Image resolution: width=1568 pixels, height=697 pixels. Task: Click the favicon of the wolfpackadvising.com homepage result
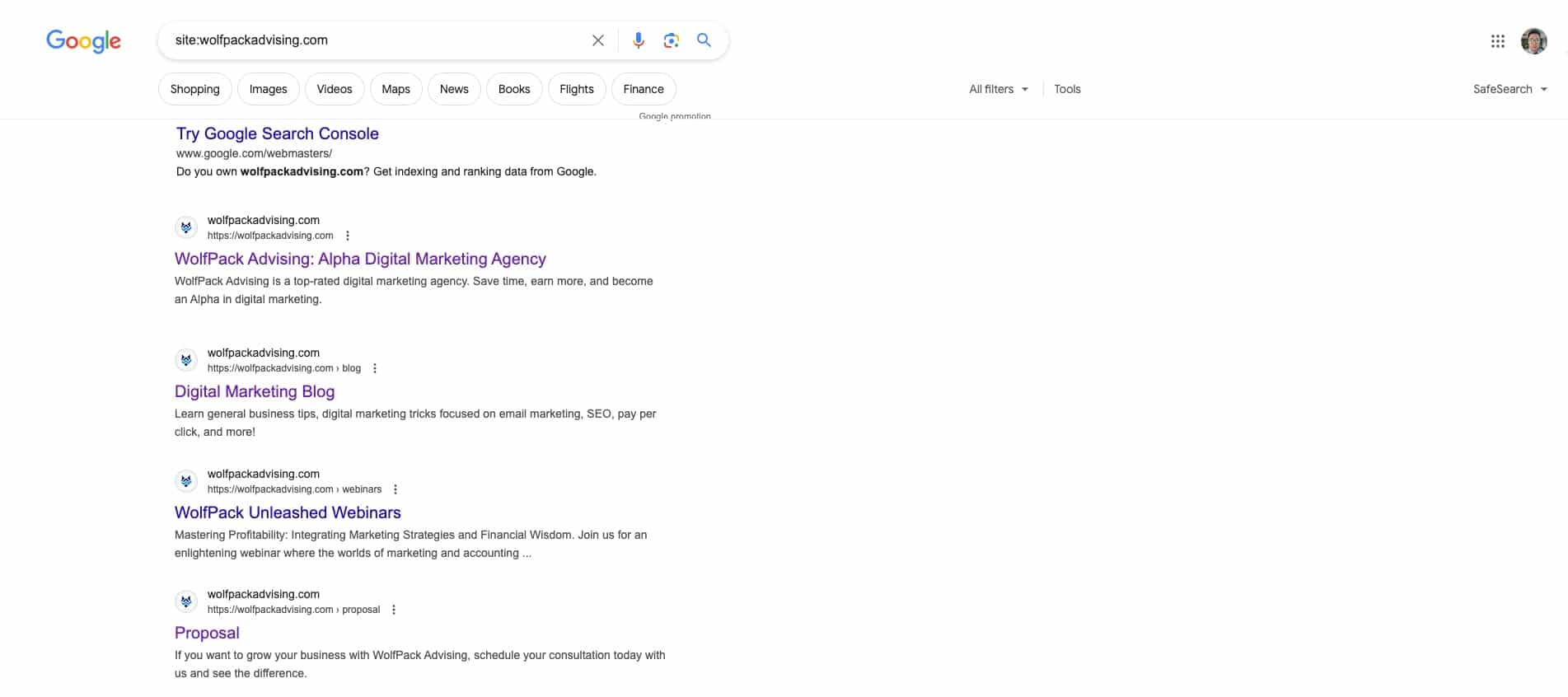[x=186, y=227]
